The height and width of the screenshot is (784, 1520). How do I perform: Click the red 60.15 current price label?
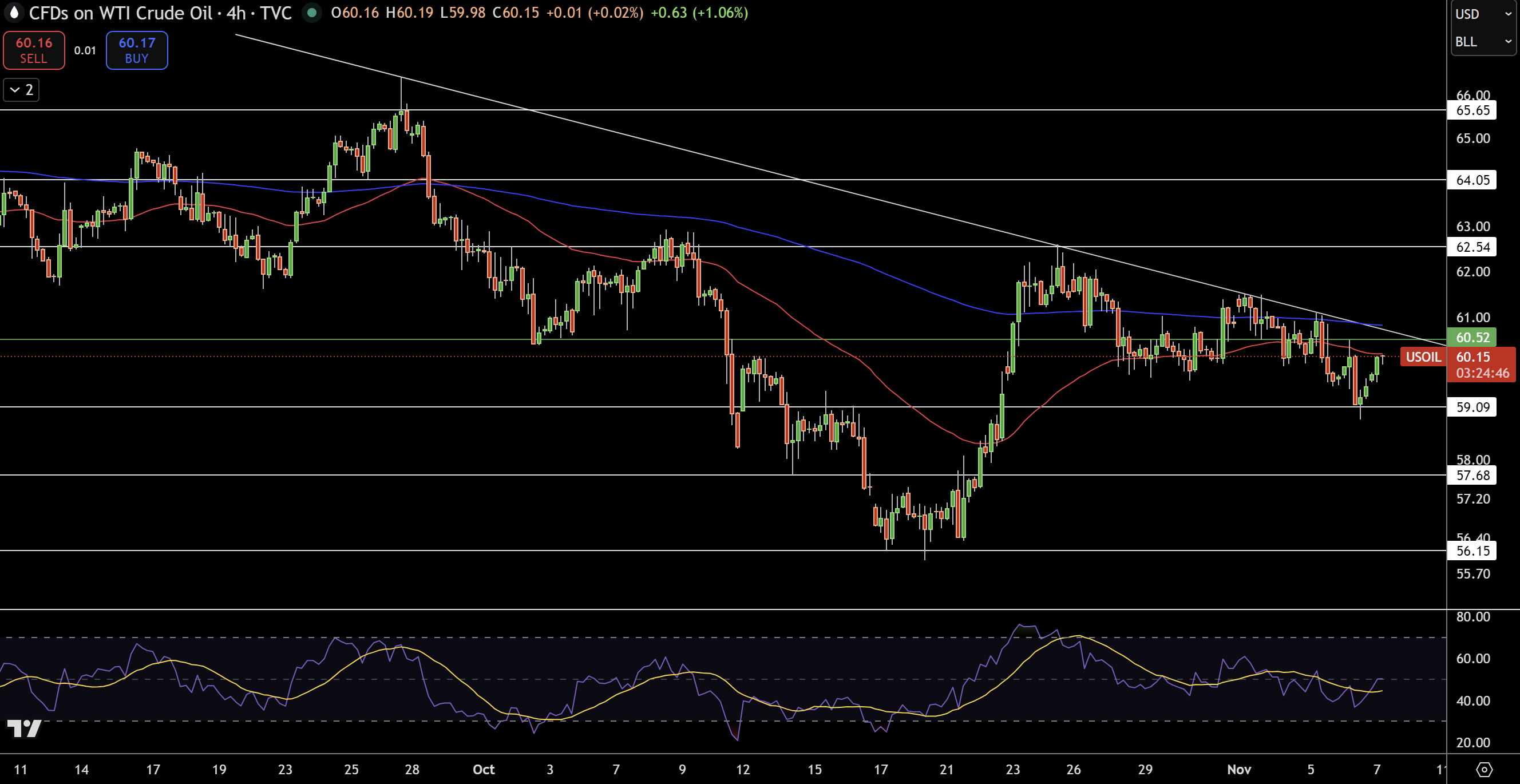pos(1473,357)
